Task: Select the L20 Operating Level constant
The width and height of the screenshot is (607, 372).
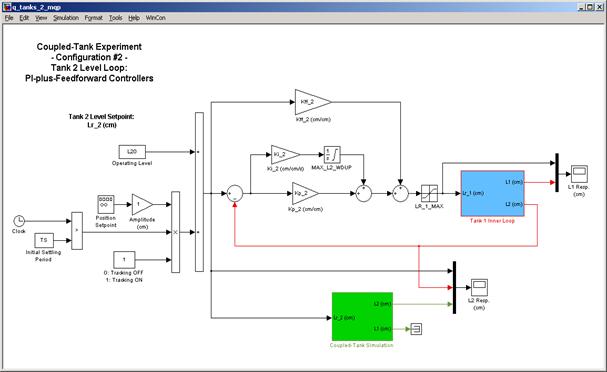Action: click(132, 152)
